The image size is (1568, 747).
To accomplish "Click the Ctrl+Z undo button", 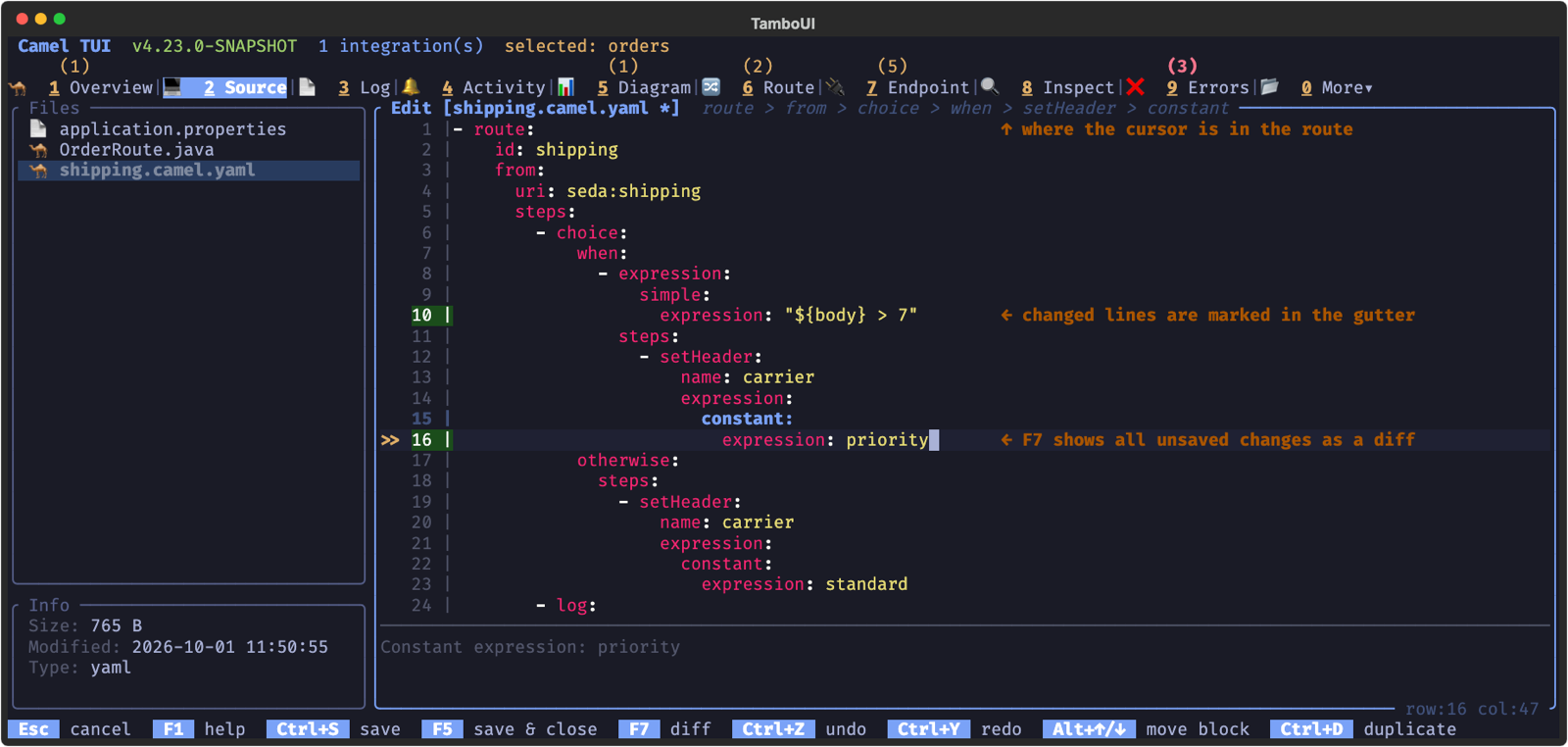I will click(773, 729).
